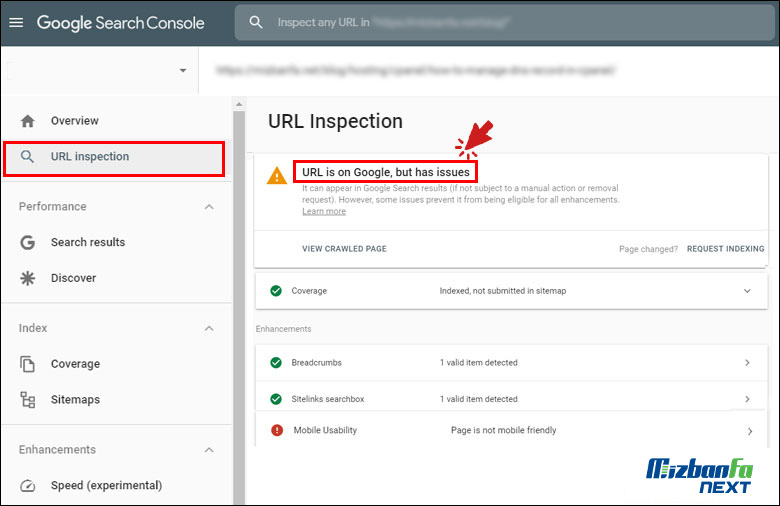
Task: Click 'Page is not mobile friendly' text
Action: pyautogui.click(x=503, y=430)
